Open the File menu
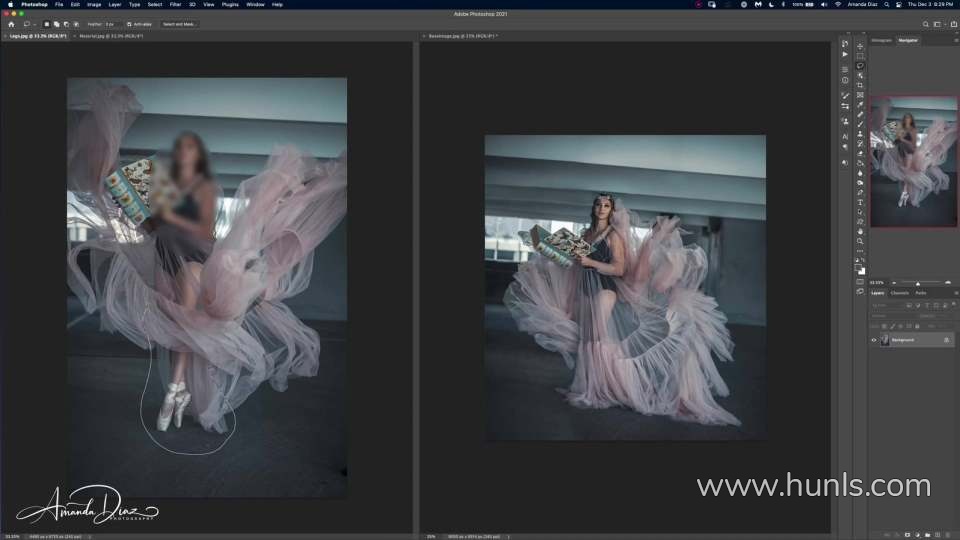The height and width of the screenshot is (540, 960). point(59,4)
